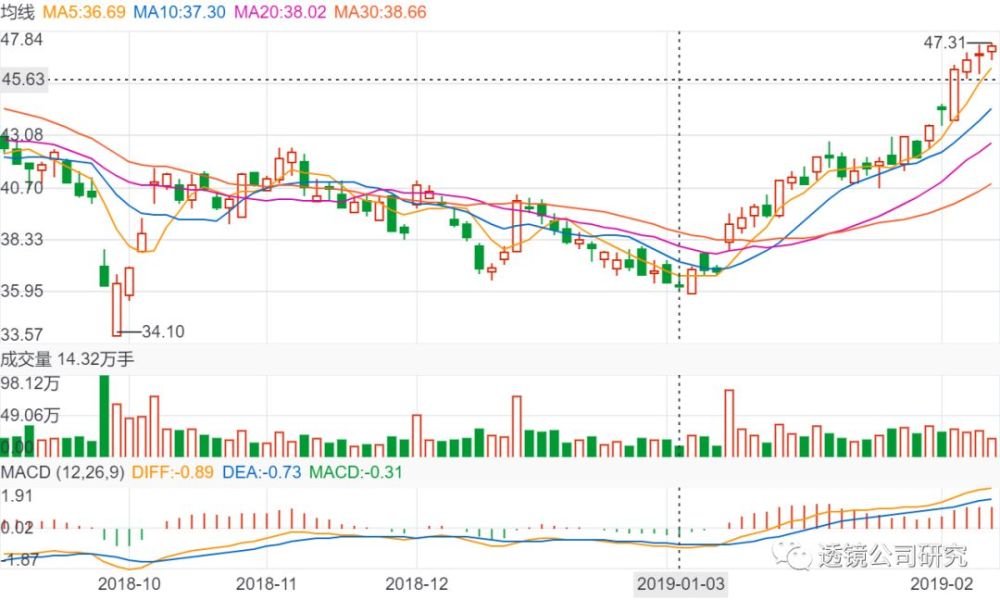Click the 33.57 price axis value

point(22,334)
